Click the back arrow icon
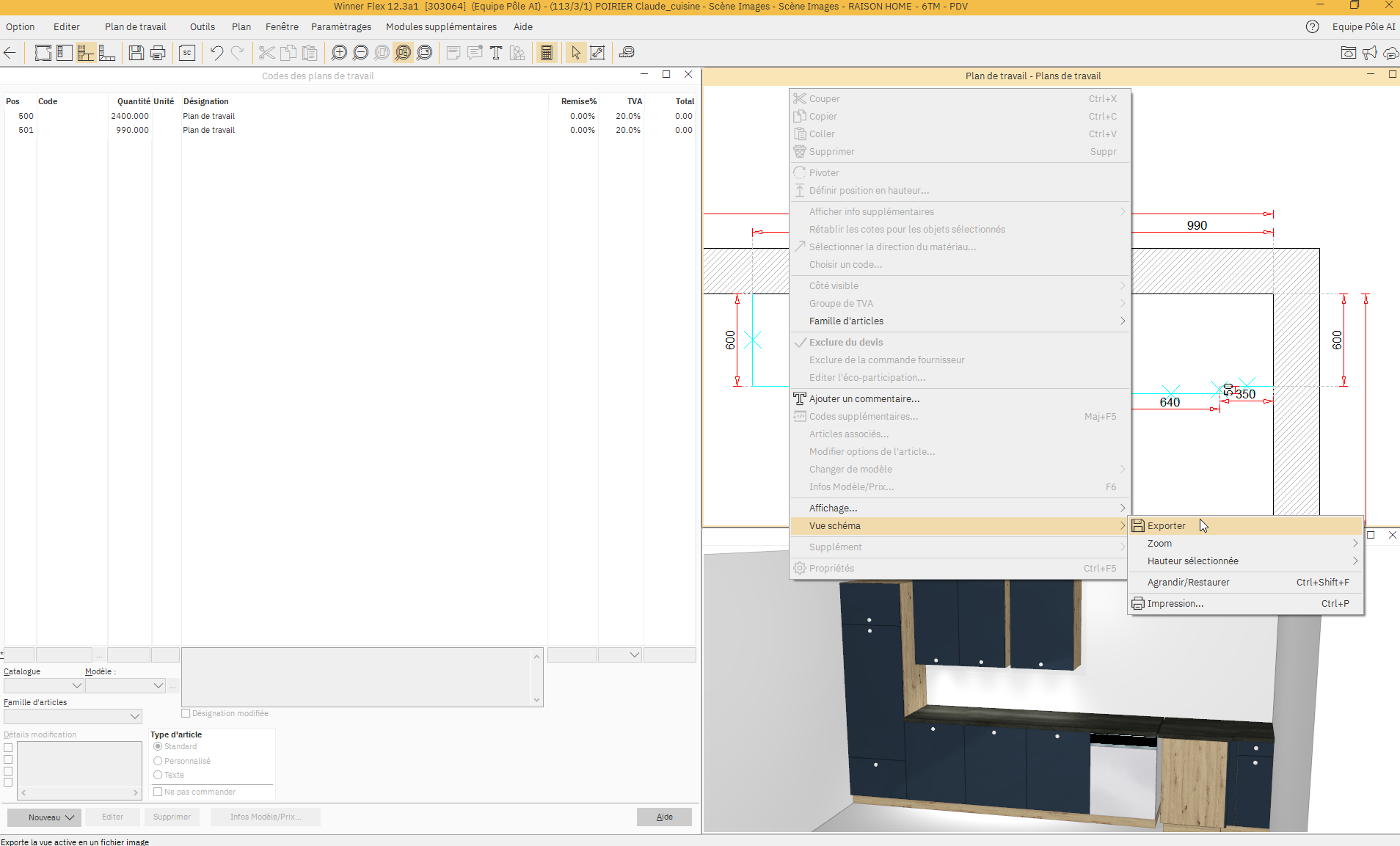Screen dimensions: 1400x846 coord(10,53)
